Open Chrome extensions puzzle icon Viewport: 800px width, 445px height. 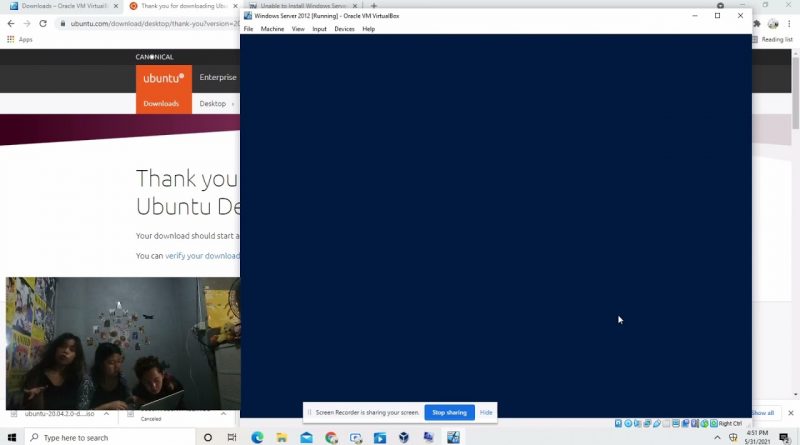pos(757,23)
